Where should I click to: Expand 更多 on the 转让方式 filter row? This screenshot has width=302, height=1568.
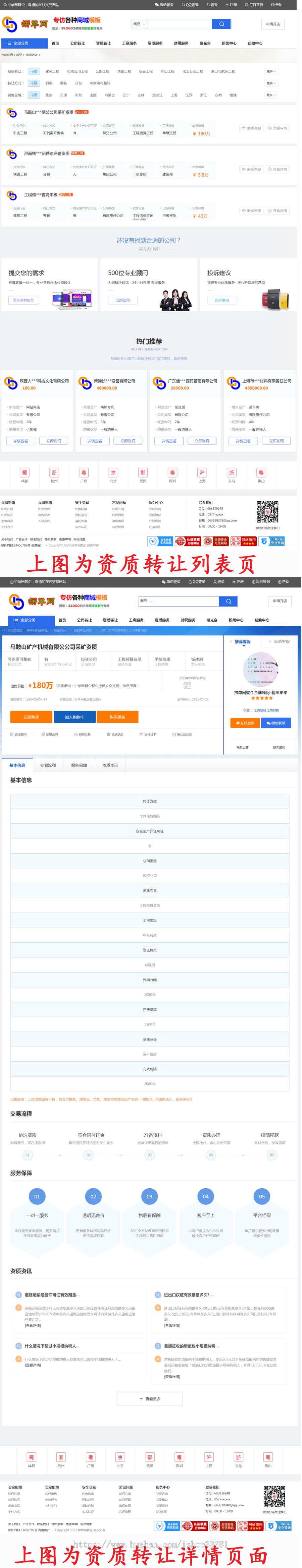tap(271, 83)
